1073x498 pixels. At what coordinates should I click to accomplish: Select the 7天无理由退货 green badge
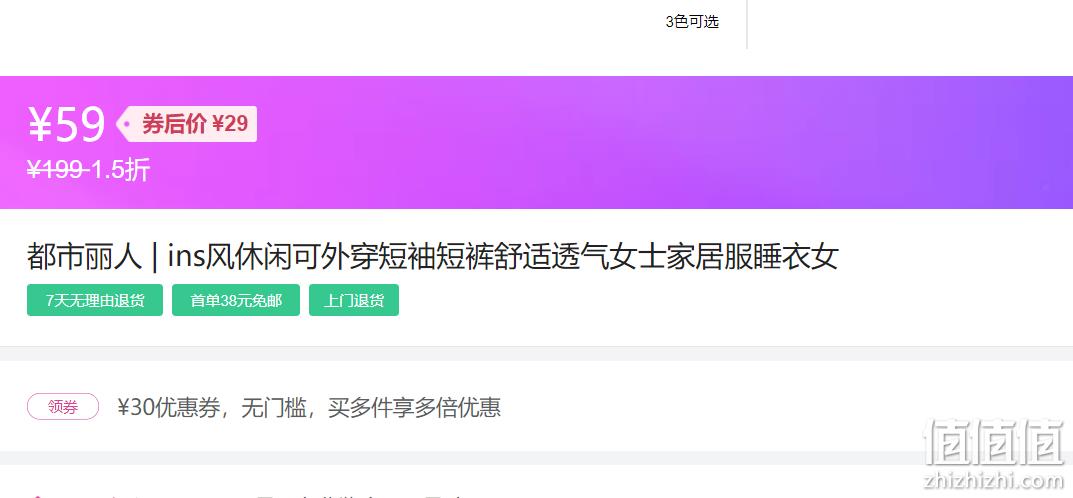[95, 300]
